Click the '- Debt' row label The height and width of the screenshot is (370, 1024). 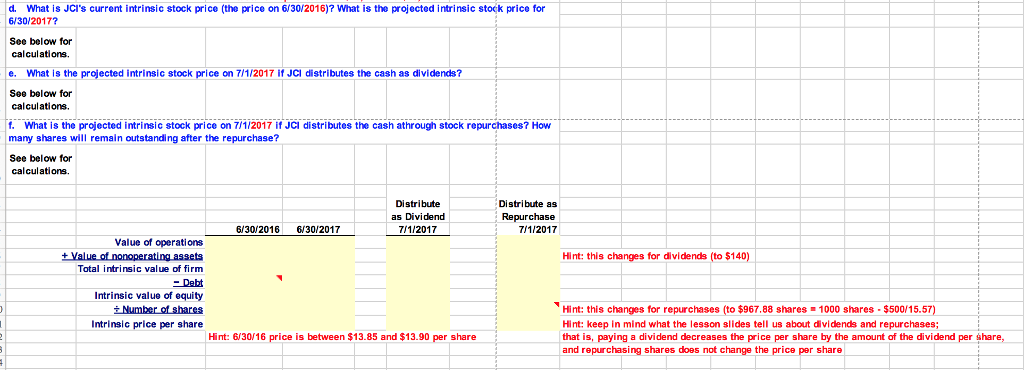pyautogui.click(x=188, y=282)
